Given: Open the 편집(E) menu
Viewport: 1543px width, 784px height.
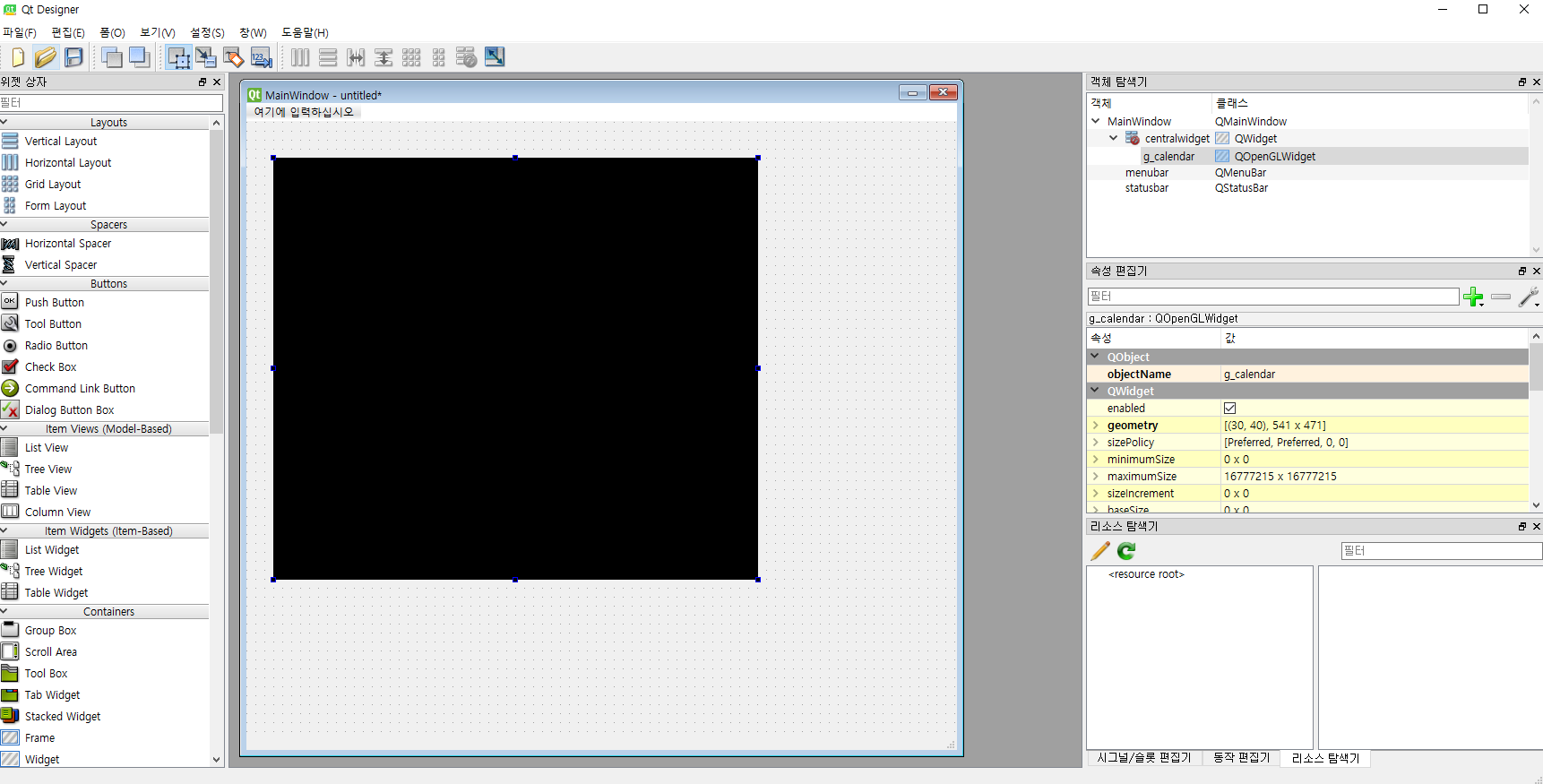Looking at the screenshot, I should pos(68,32).
